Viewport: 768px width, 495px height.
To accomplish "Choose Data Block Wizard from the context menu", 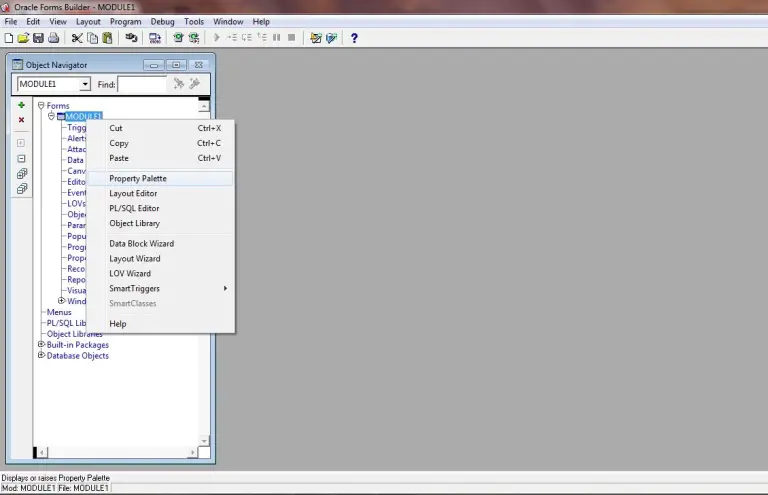I will 161,243.
